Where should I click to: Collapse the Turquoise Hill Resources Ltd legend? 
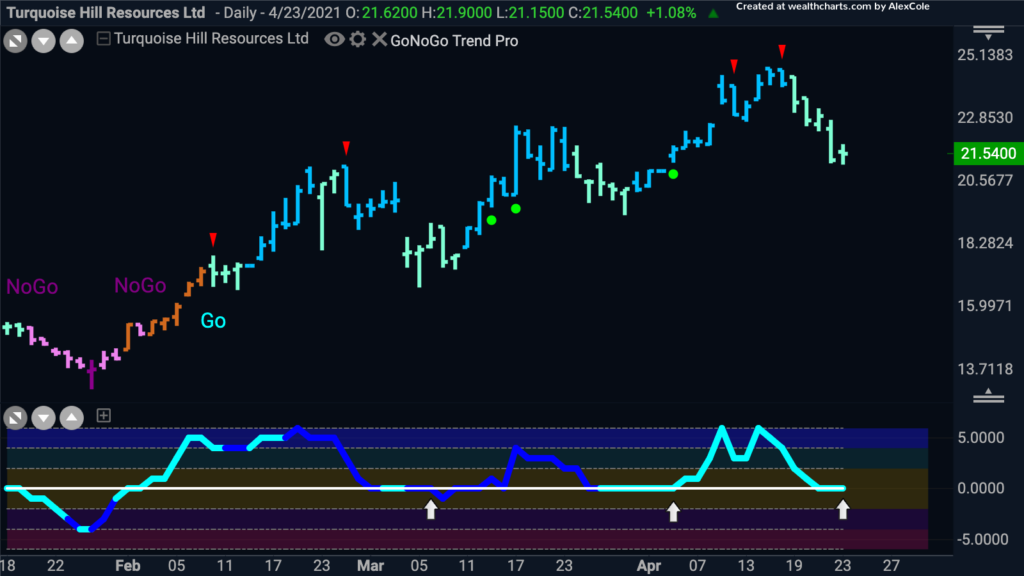[103, 39]
